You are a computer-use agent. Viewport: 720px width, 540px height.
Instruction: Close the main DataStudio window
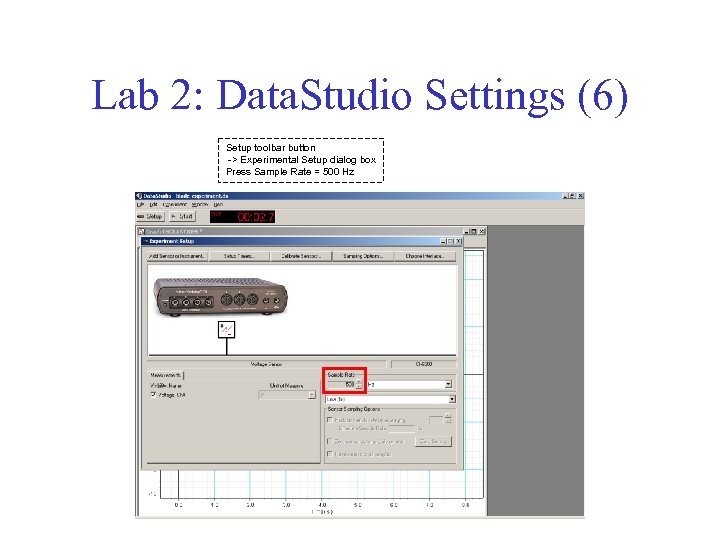tap(580, 196)
